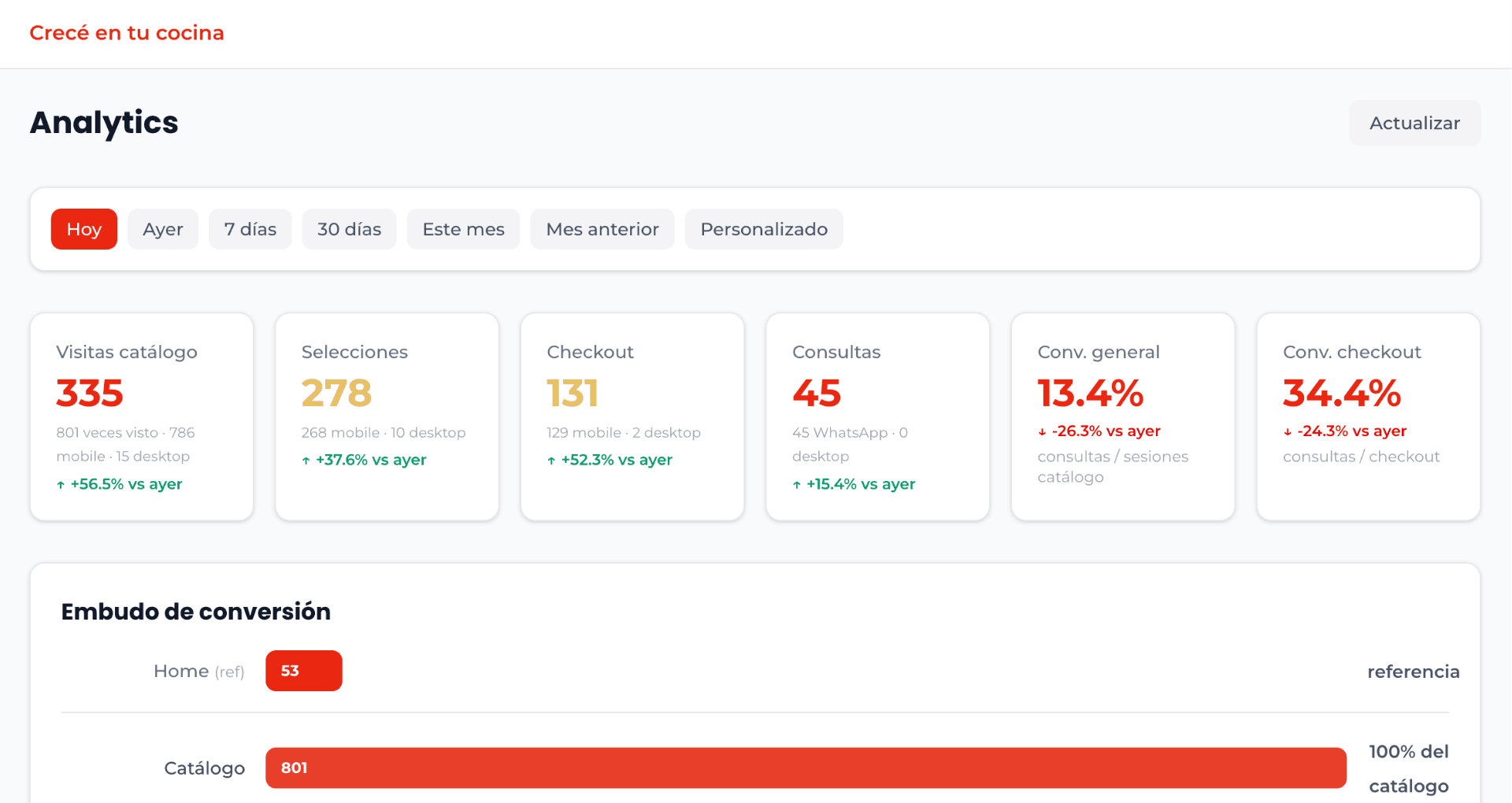
Task: Click the Catálogo funnel row label
Action: [x=205, y=768]
